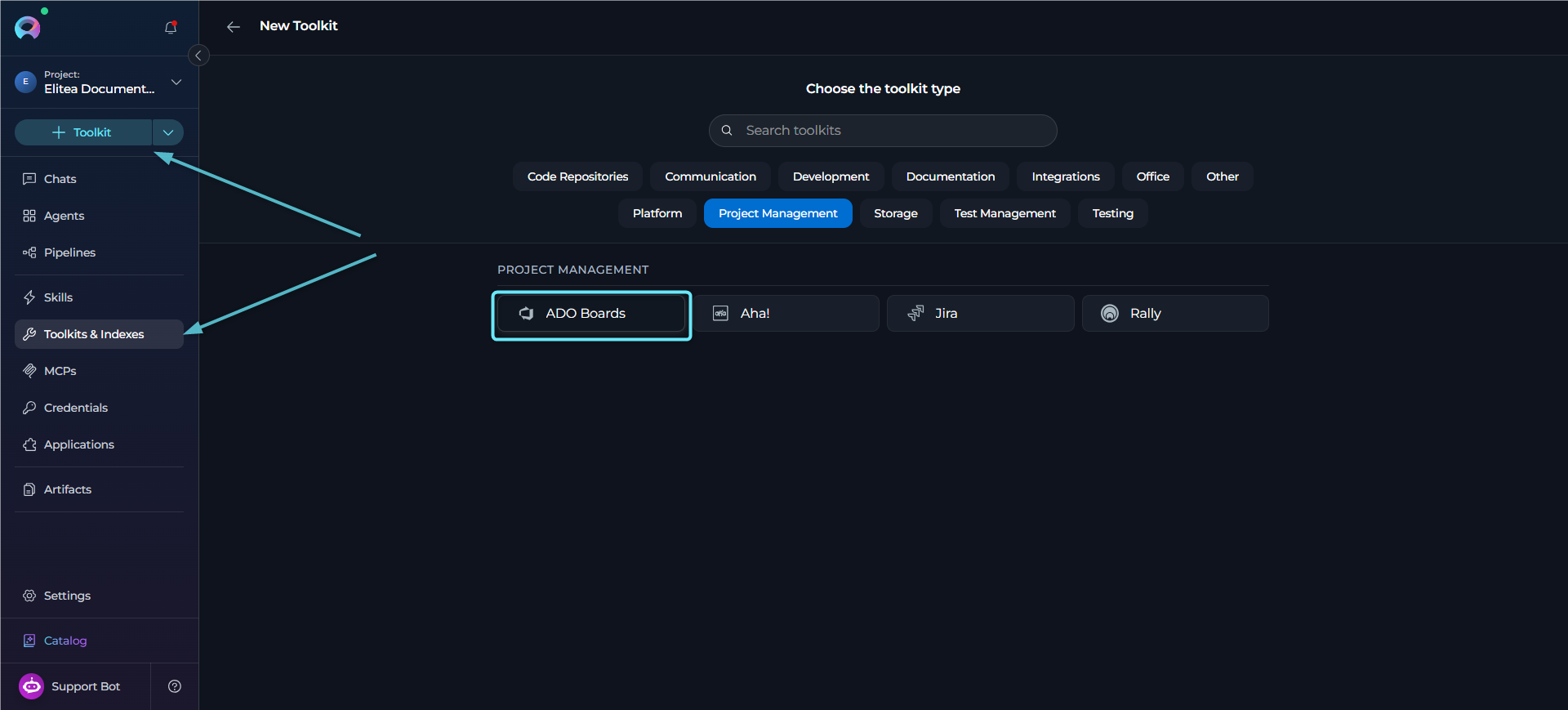1568x710 pixels.
Task: Click the Pipelines icon
Action: click(29, 252)
